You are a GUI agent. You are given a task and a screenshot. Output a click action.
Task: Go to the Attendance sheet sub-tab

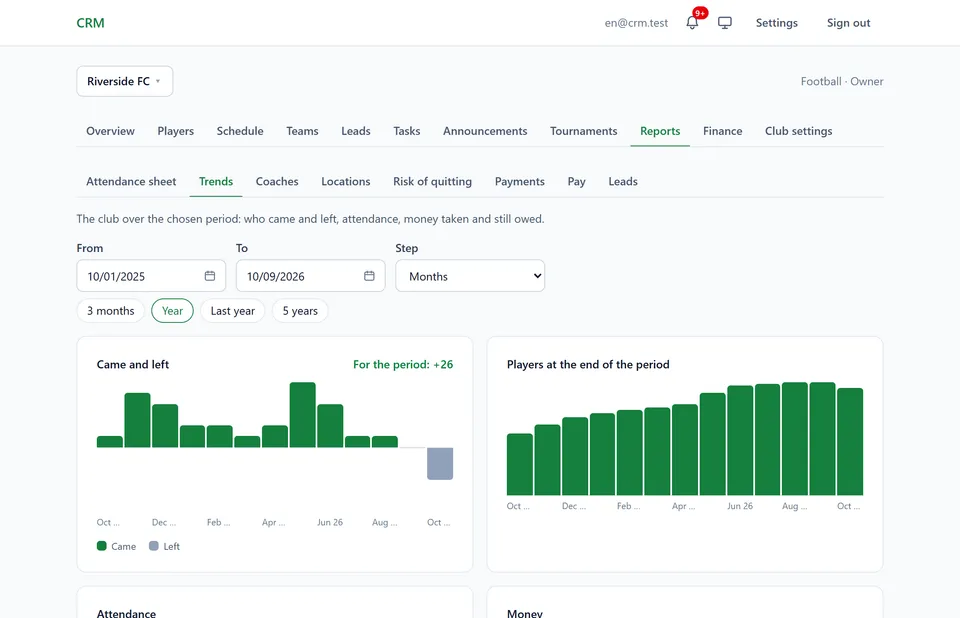coord(131,181)
